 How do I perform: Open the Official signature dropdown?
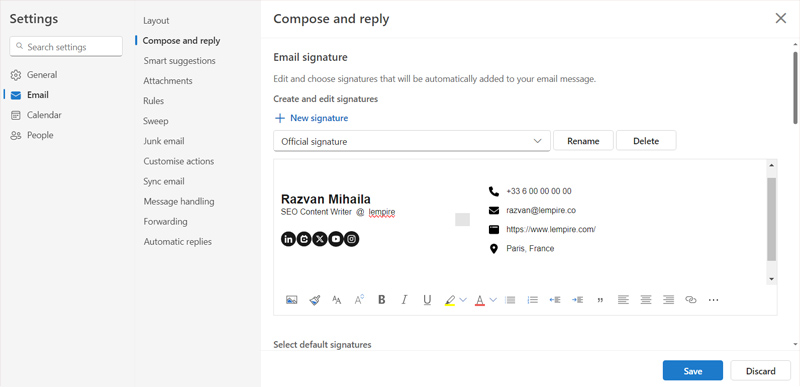coord(412,141)
